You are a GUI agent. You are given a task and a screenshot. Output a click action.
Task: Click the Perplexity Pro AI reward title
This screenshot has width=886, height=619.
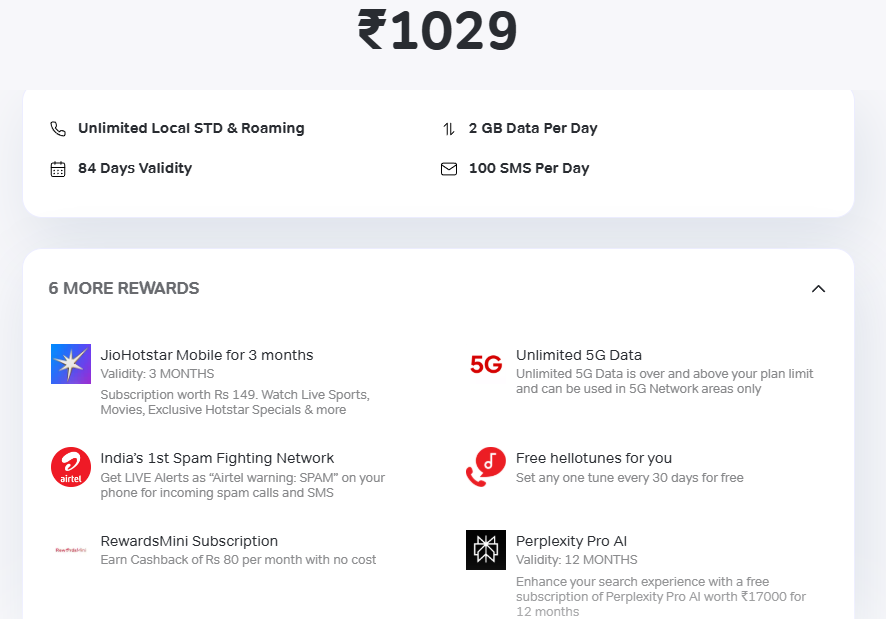tap(571, 541)
